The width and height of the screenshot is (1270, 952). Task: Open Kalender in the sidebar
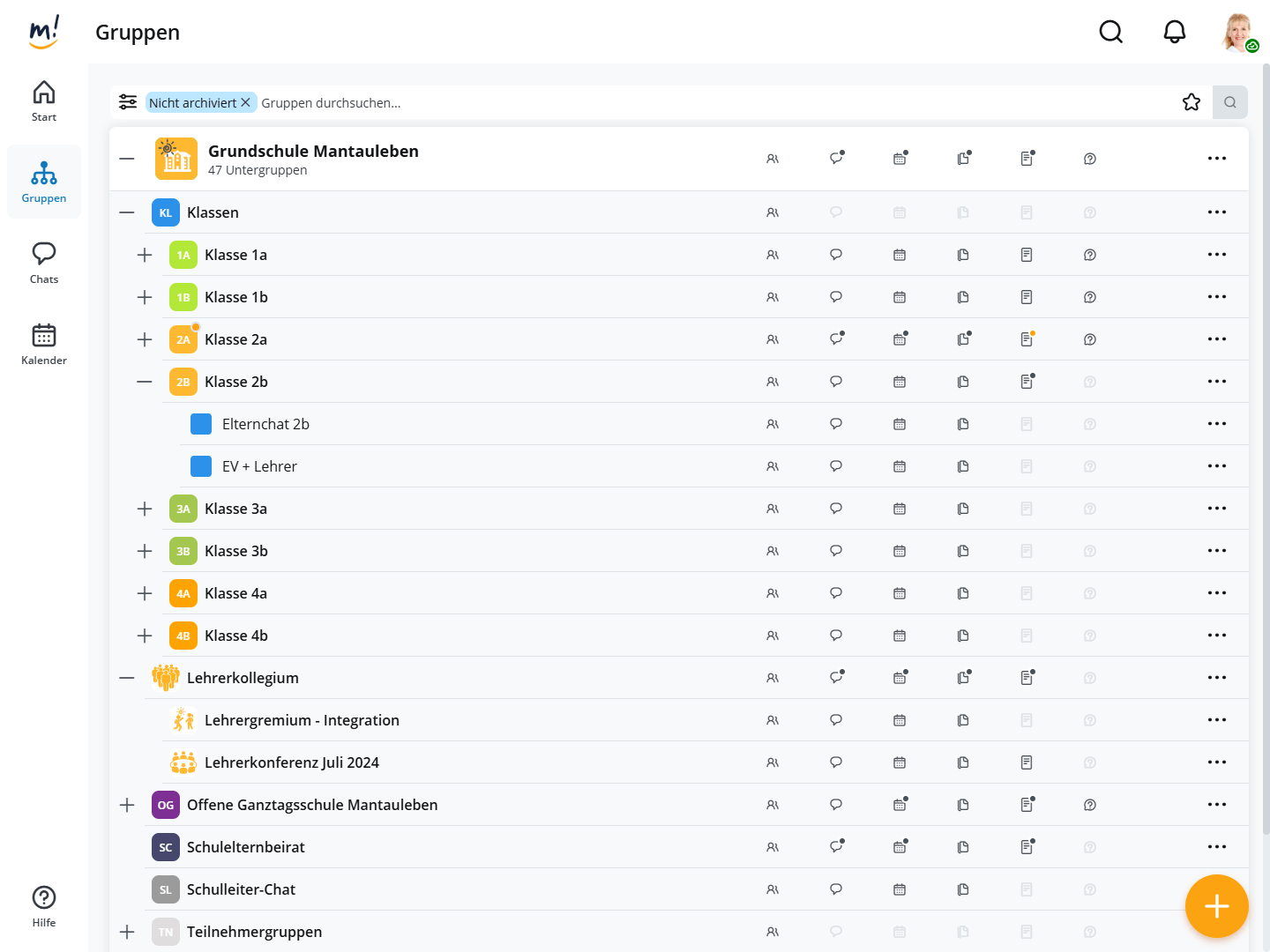click(44, 344)
